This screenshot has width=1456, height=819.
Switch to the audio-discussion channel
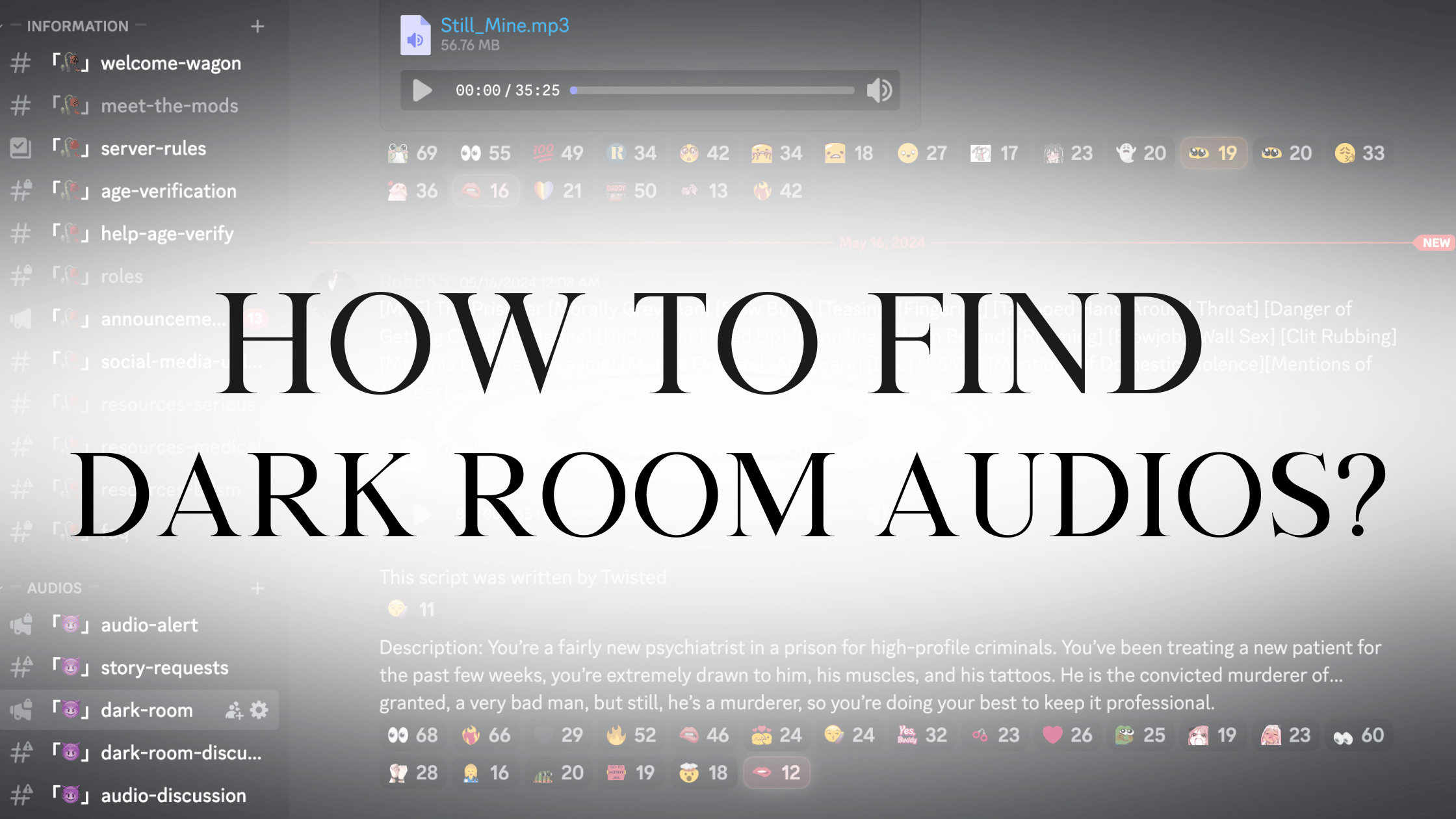pyautogui.click(x=172, y=795)
